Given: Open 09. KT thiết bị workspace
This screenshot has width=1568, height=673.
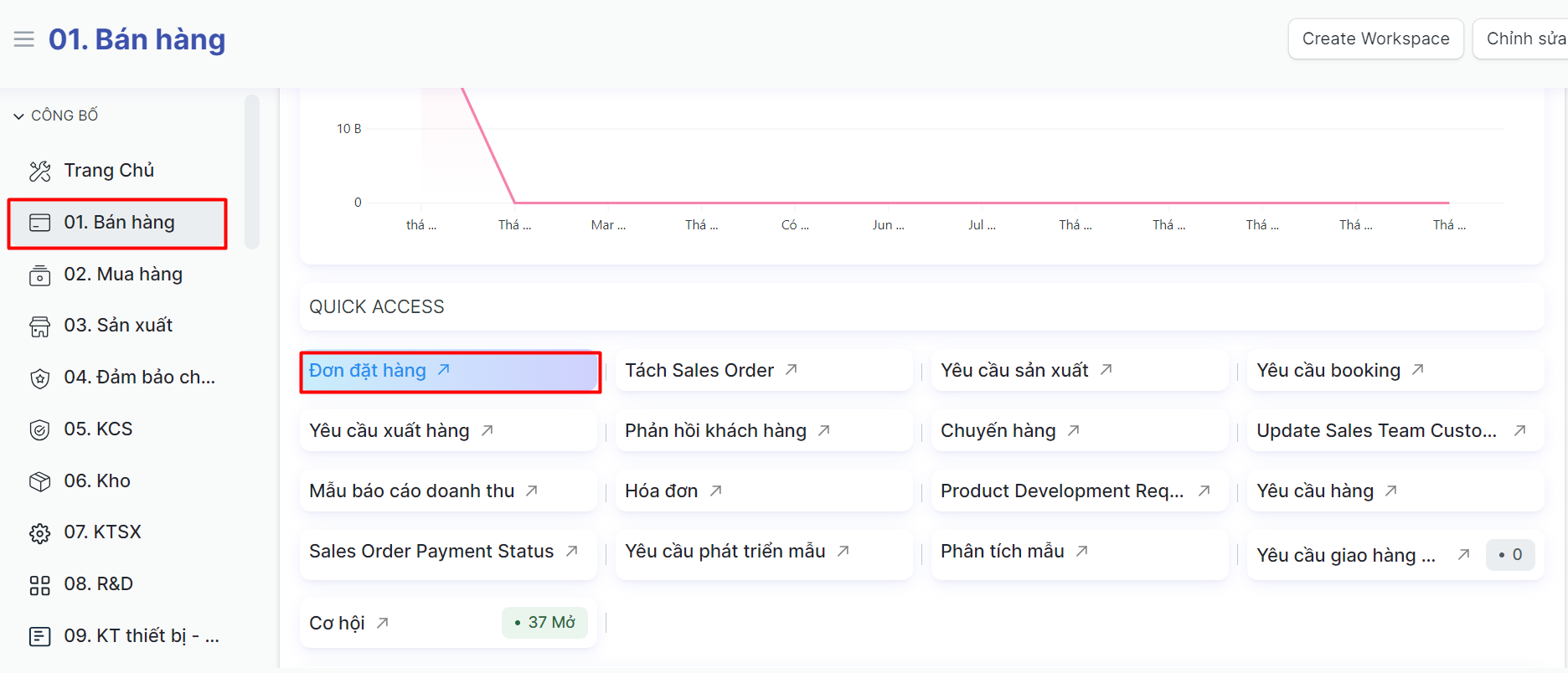Looking at the screenshot, I should click(x=141, y=636).
